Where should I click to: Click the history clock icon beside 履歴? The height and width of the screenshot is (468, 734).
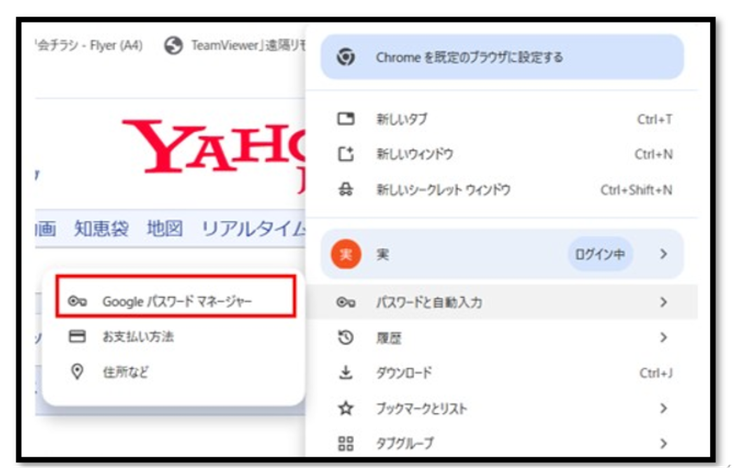pos(345,337)
